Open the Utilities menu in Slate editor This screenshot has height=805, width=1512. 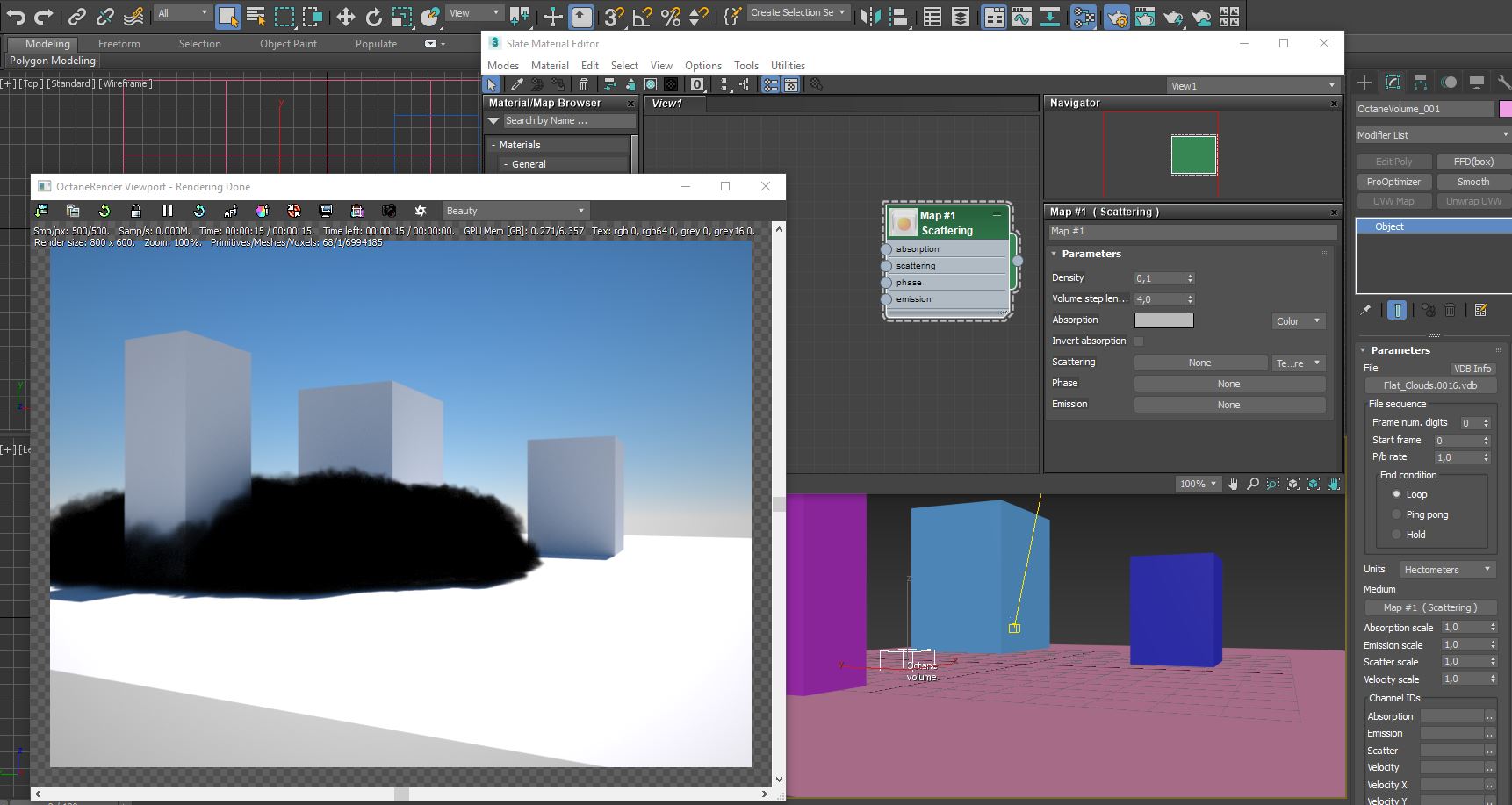788,66
